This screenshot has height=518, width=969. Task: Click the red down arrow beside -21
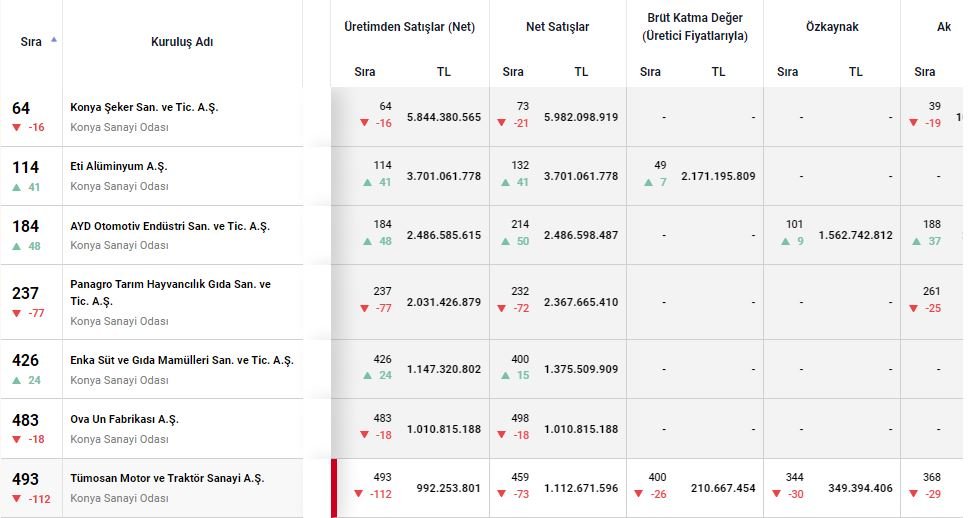click(502, 124)
